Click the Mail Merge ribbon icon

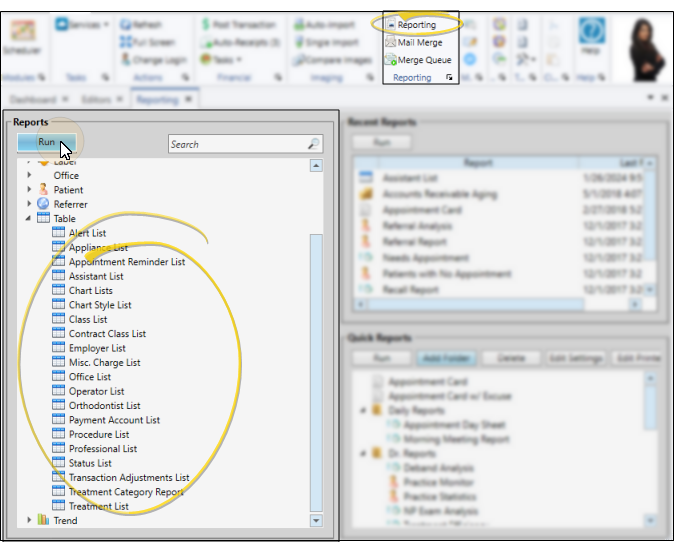390,43
